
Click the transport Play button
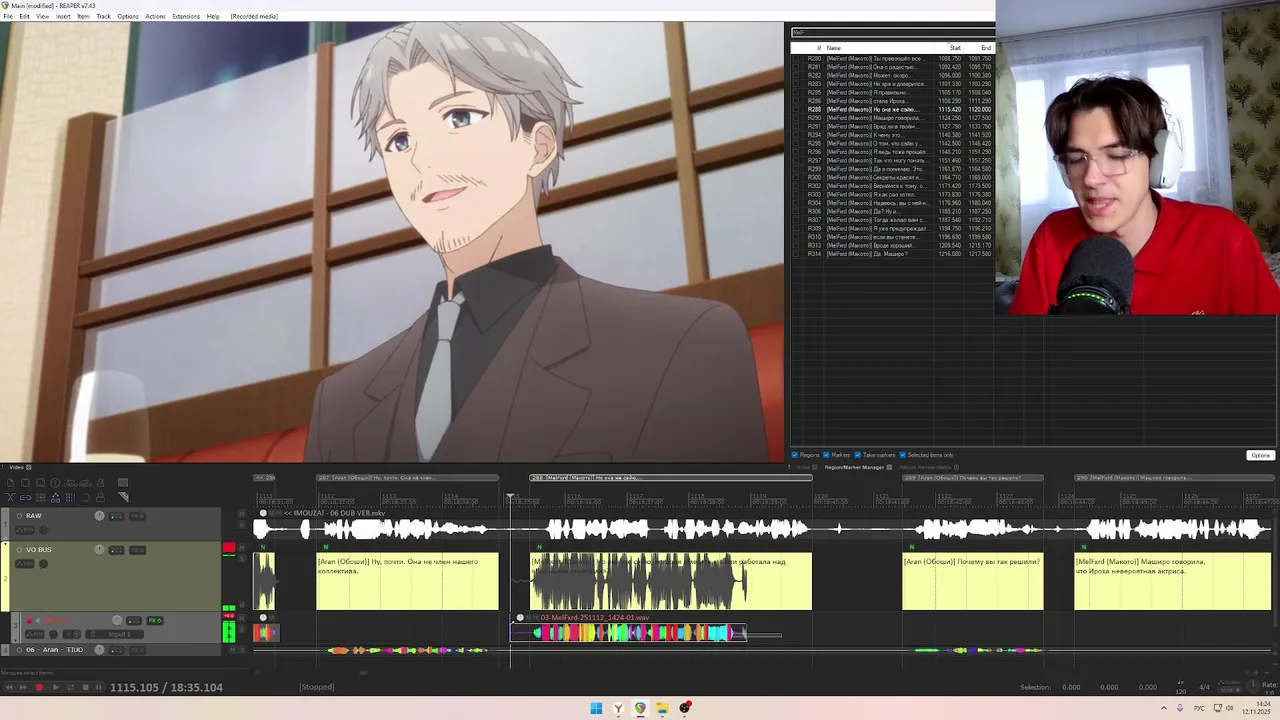pos(56,687)
